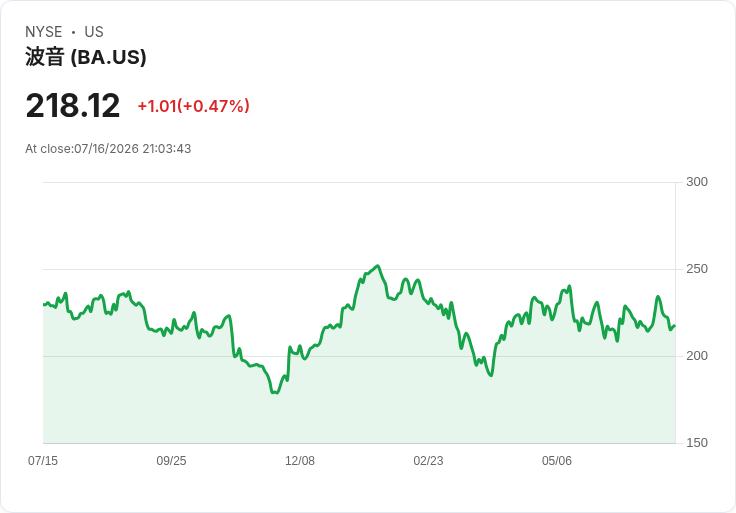Image resolution: width=736 pixels, height=513 pixels.
Task: Click the chart's lowest trough before 12/08
Action: pos(275,392)
